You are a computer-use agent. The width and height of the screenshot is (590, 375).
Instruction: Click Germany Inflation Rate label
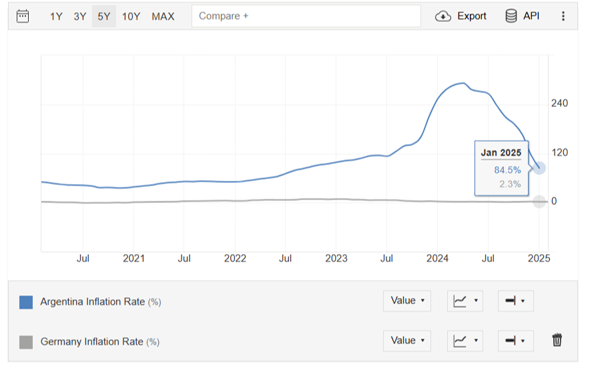click(x=100, y=342)
